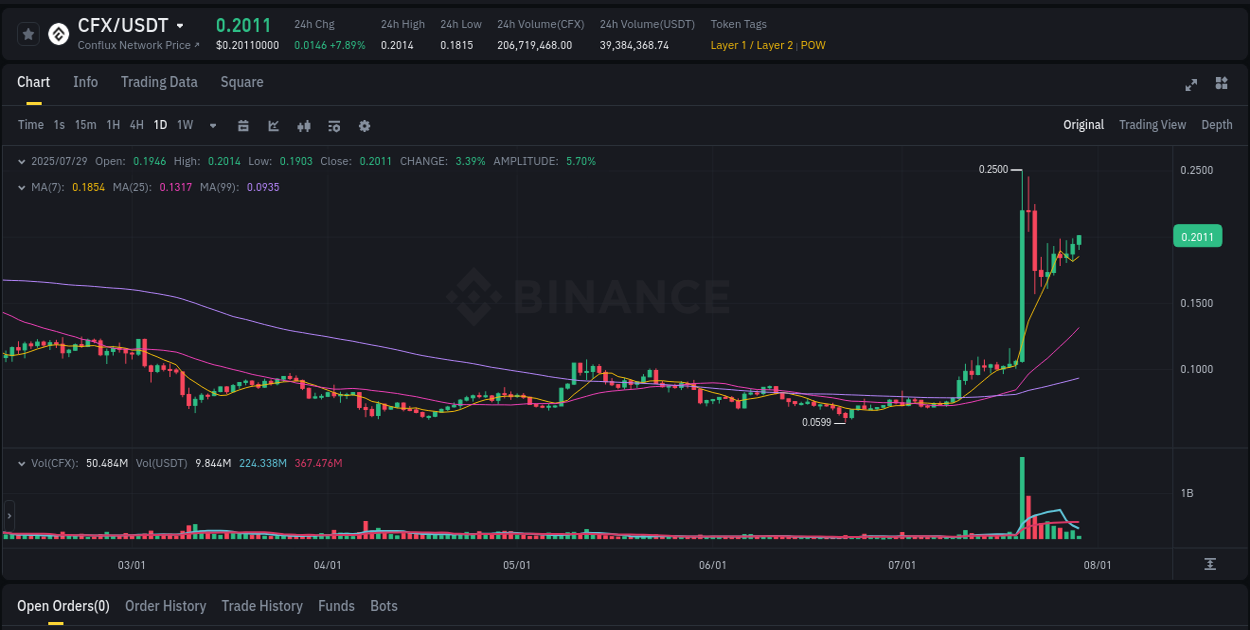Expand the left sidebar panel arrow

pyautogui.click(x=7, y=516)
